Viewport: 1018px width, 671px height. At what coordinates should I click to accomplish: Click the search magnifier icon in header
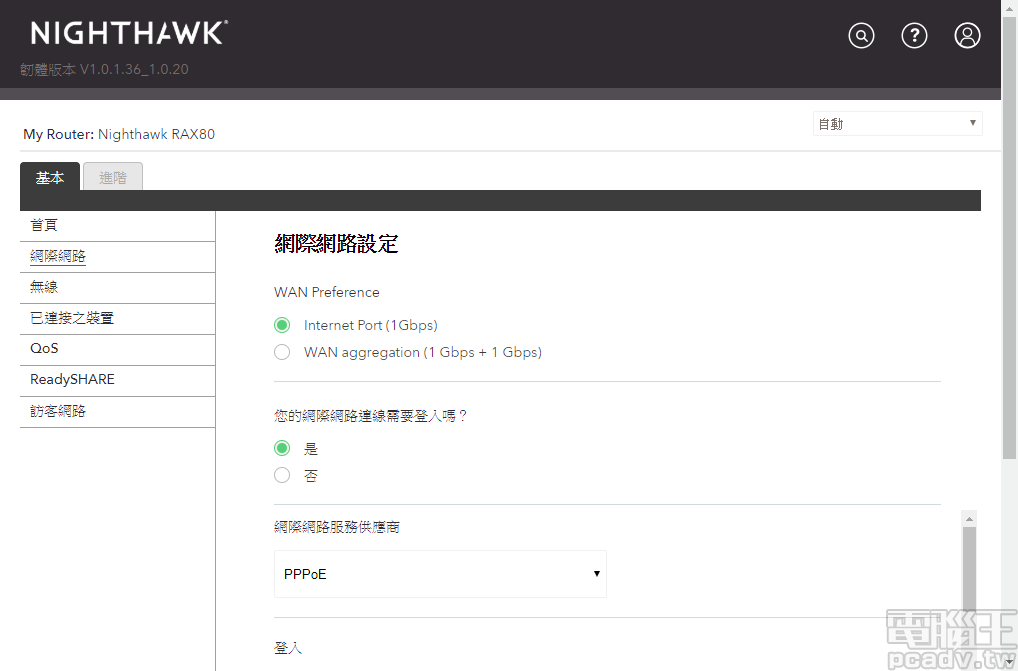click(861, 36)
